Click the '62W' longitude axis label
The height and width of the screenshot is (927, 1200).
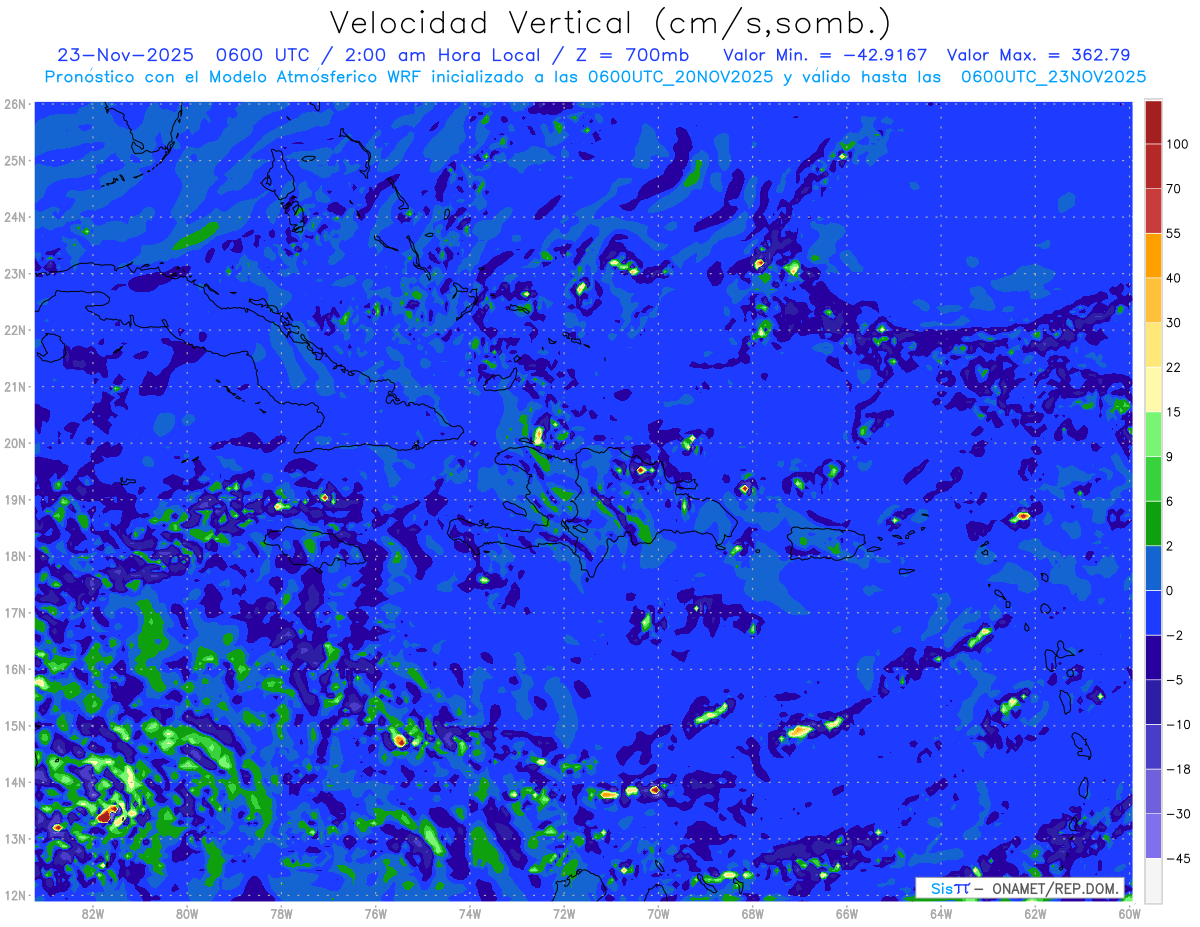point(1035,914)
